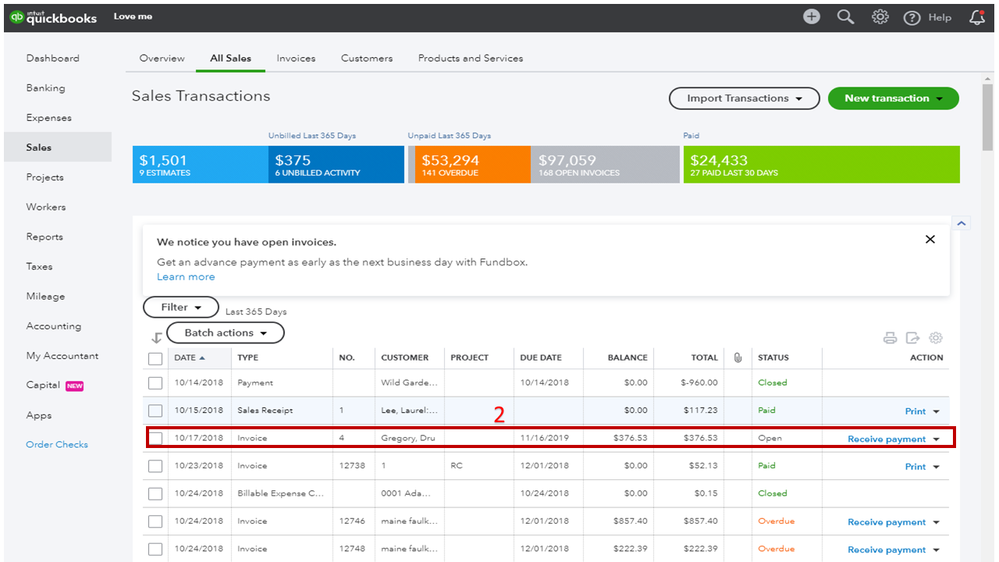Click the print list icon above table

(x=890, y=339)
